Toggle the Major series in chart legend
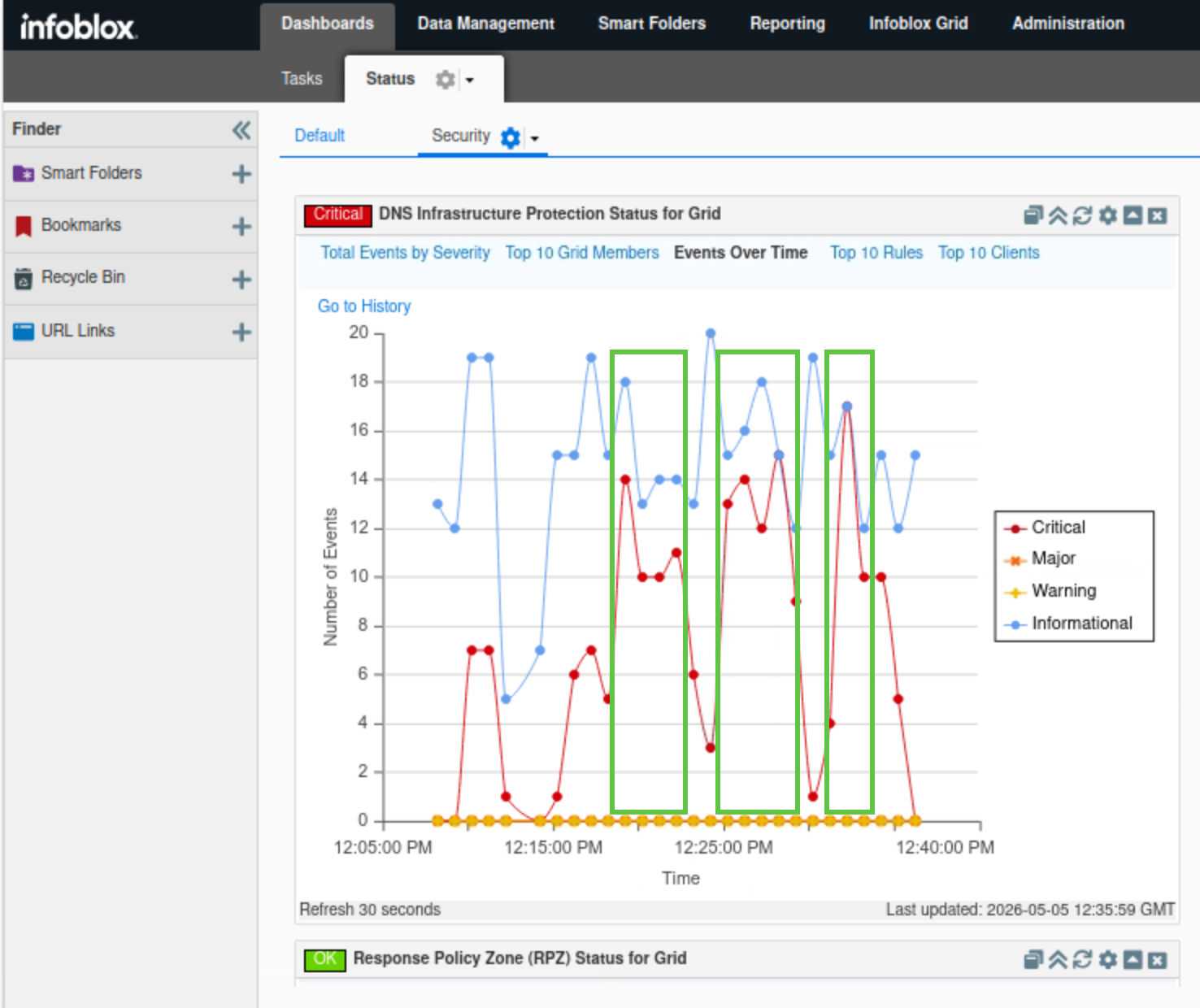The height and width of the screenshot is (1008, 1200). (1041, 558)
